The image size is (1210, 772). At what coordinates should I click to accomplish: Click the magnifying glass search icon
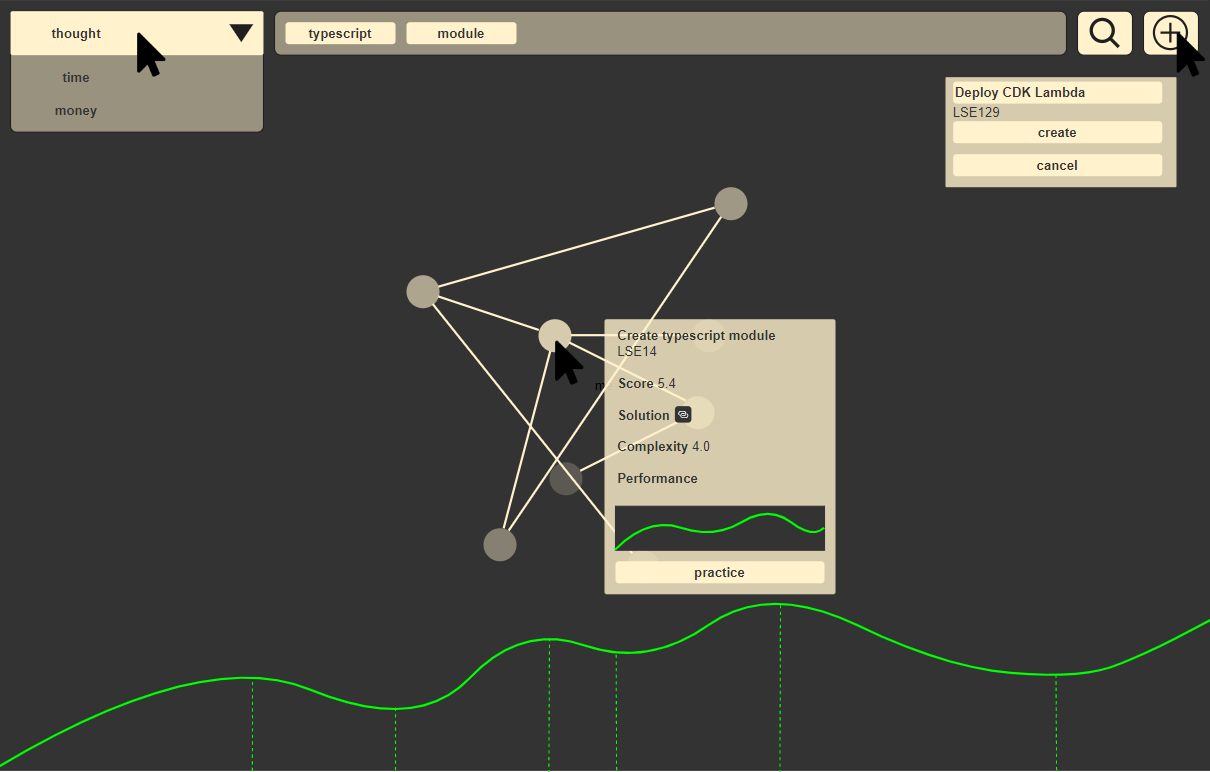coord(1104,33)
